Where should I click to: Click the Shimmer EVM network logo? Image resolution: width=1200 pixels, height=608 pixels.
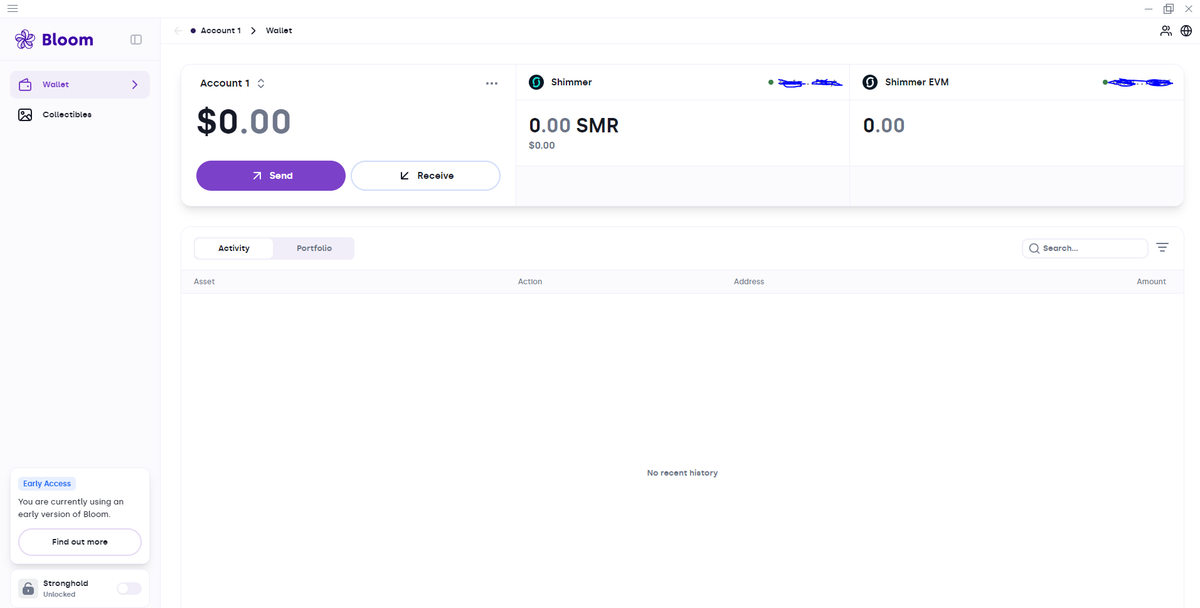(870, 82)
